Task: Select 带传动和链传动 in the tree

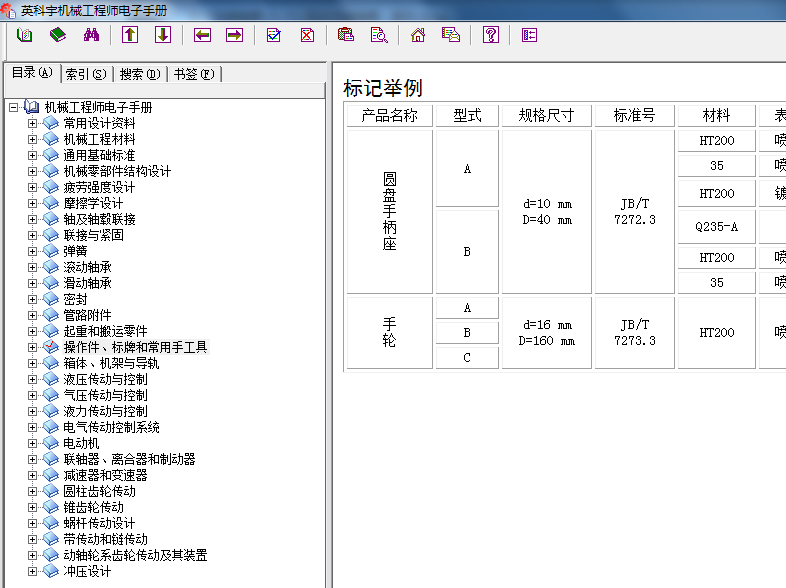Action: coord(105,540)
